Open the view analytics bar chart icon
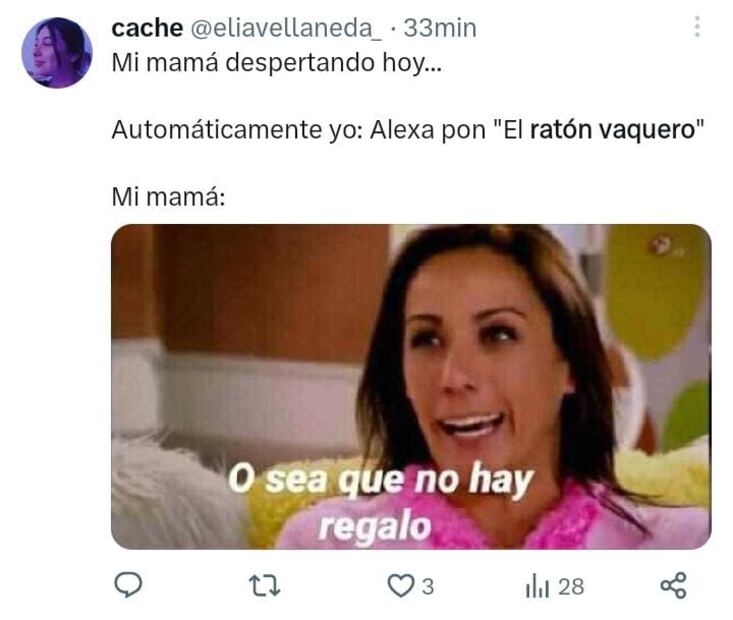 (537, 586)
